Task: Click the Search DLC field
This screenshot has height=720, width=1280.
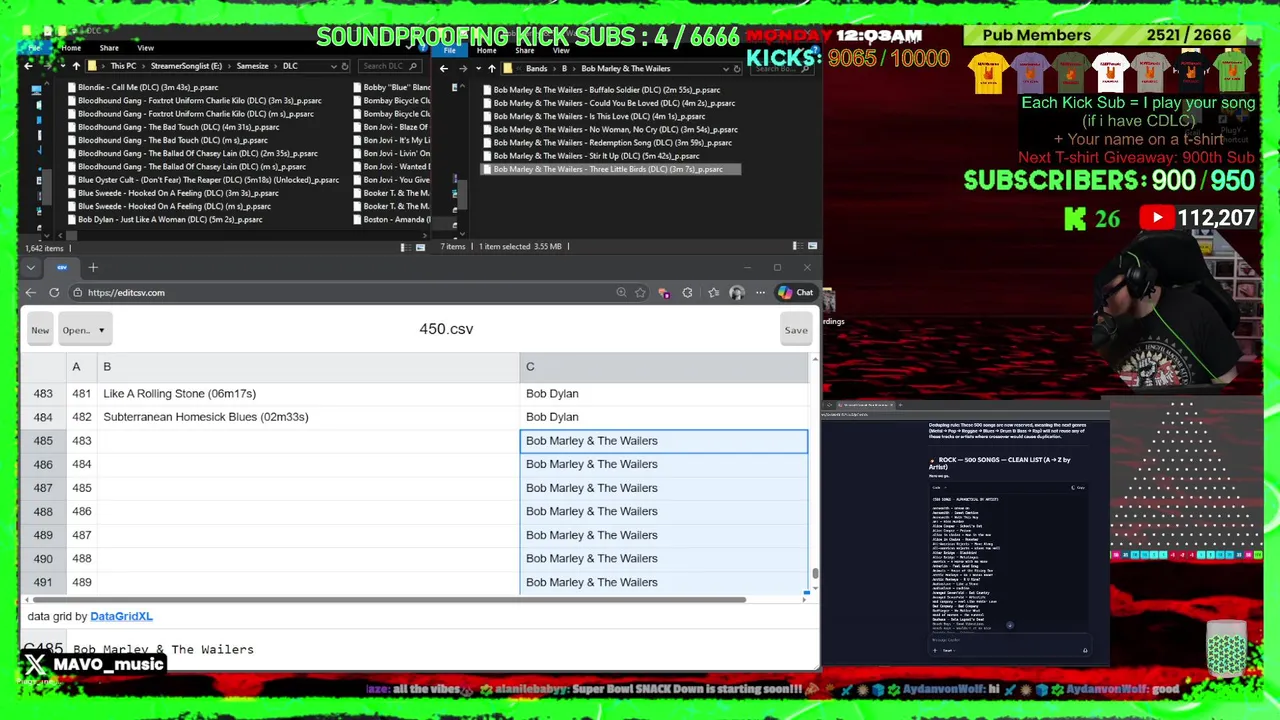Action: pyautogui.click(x=389, y=66)
